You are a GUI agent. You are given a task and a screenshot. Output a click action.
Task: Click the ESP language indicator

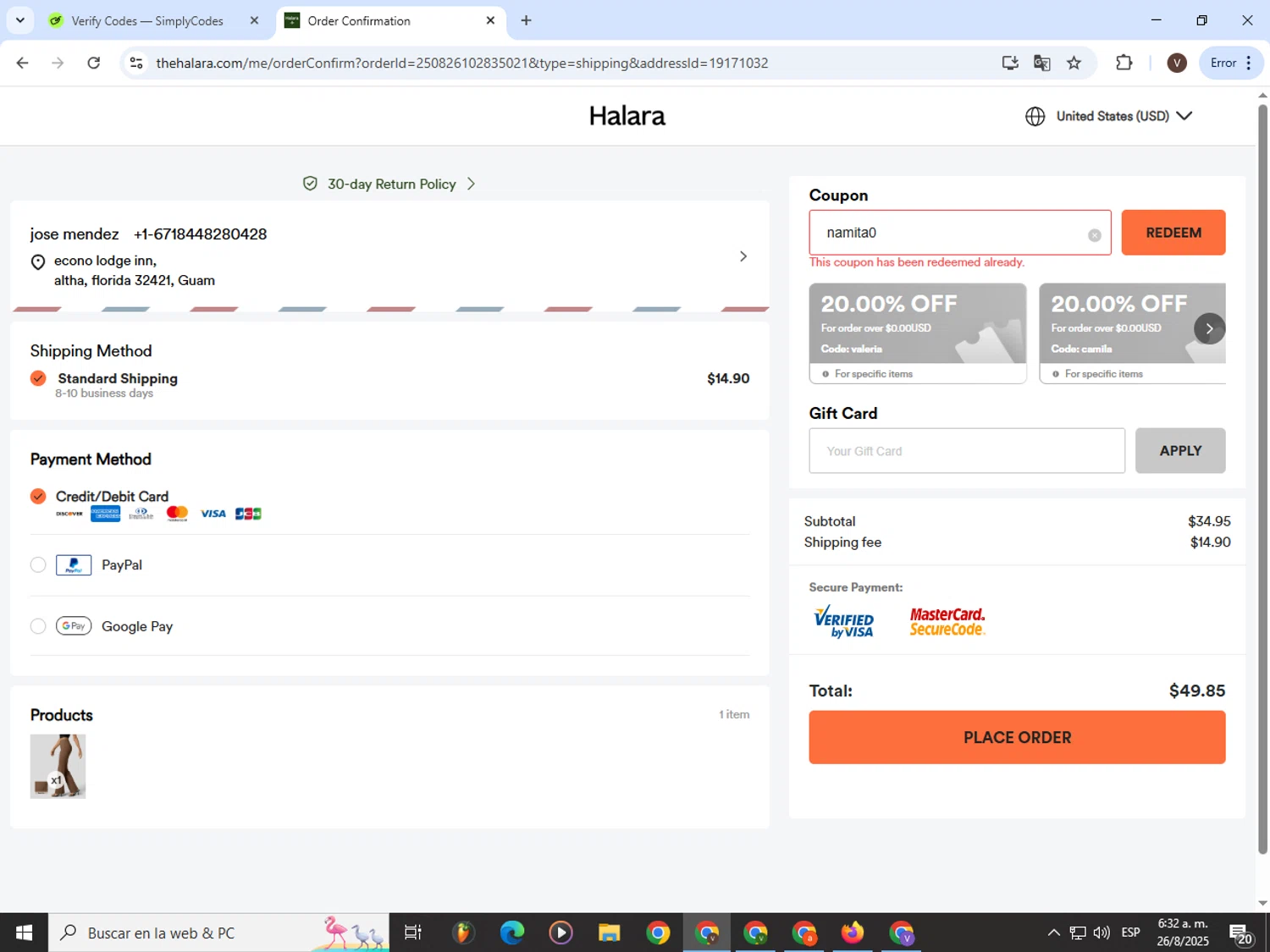coord(1130,933)
